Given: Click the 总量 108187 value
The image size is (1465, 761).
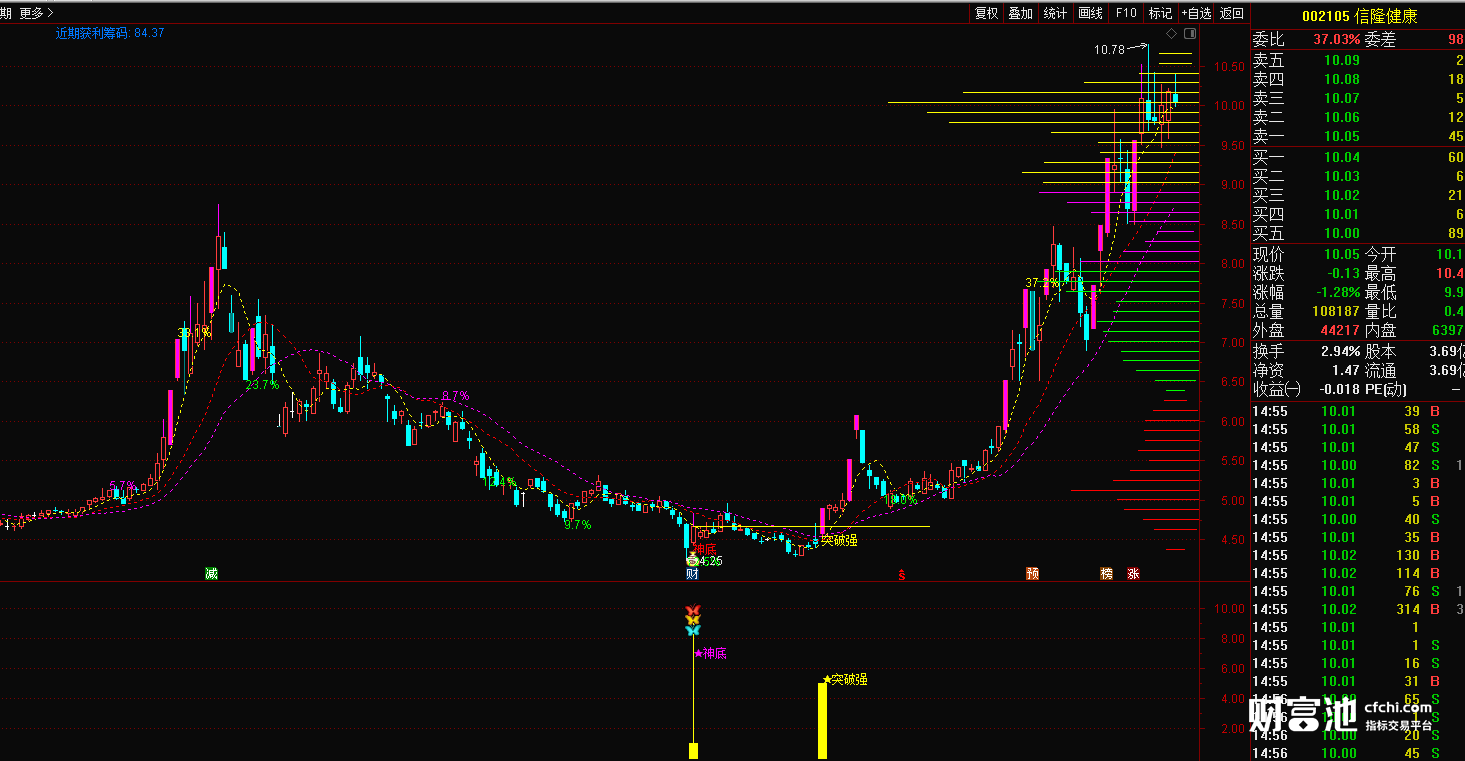Looking at the screenshot, I should pyautogui.click(x=1337, y=311).
